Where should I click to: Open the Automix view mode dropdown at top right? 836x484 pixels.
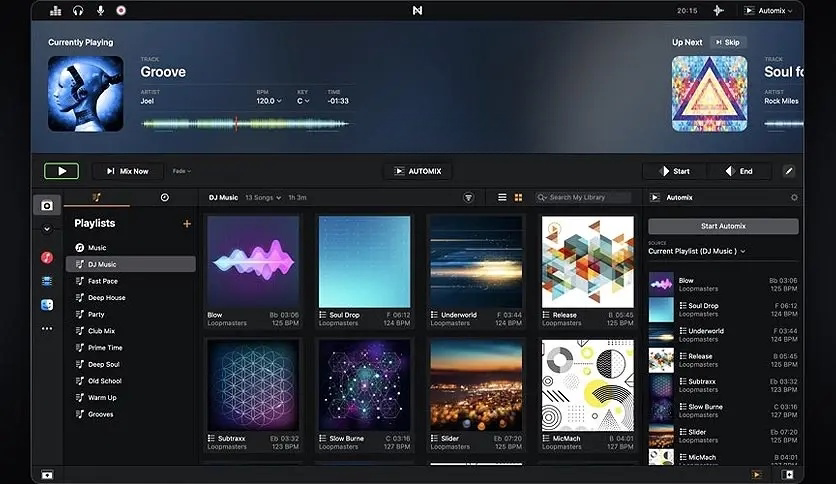(768, 11)
